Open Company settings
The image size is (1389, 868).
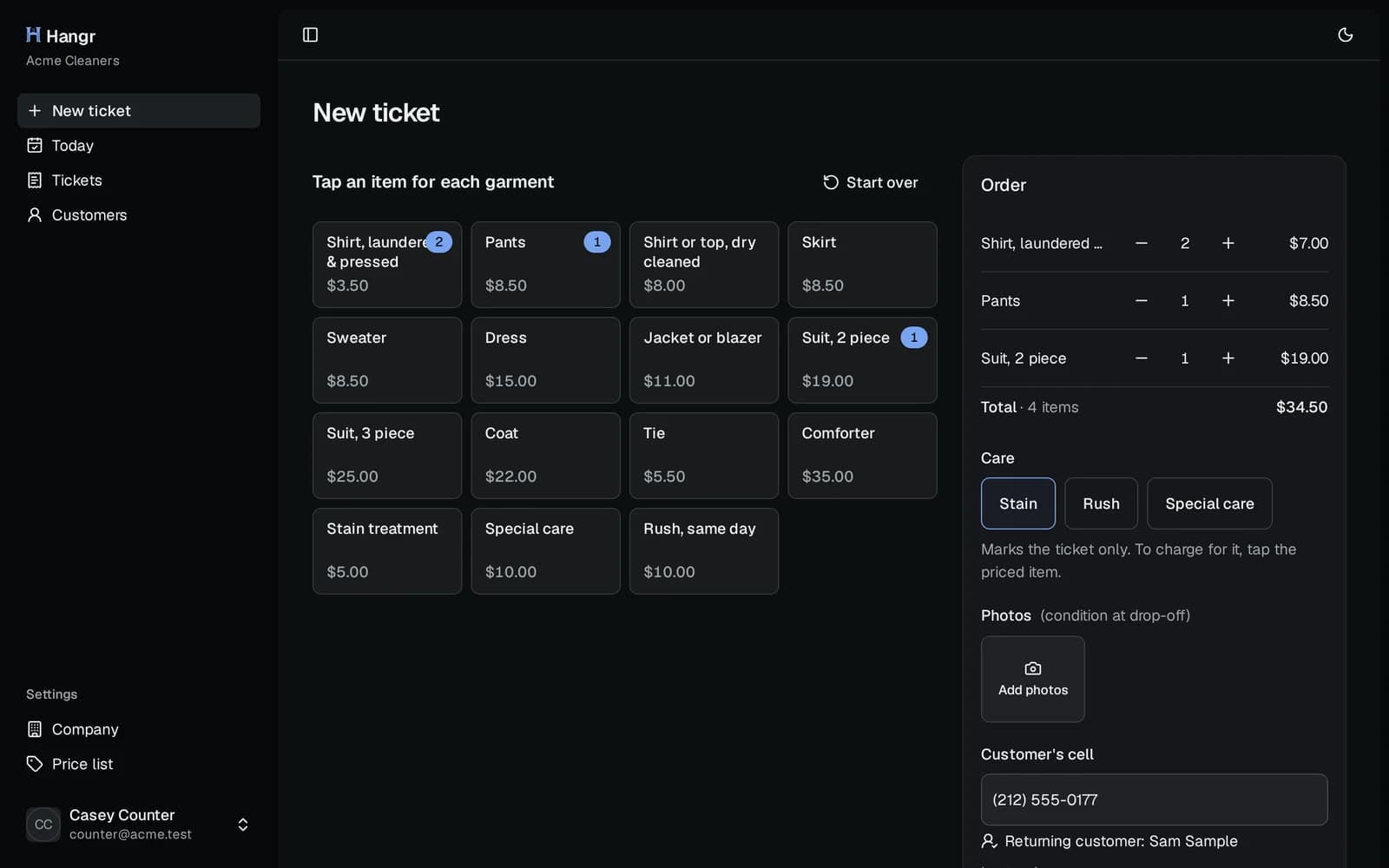[x=139, y=729]
